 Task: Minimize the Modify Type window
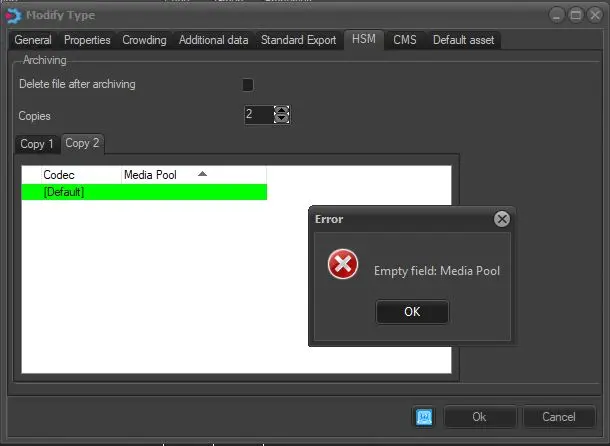558,14
